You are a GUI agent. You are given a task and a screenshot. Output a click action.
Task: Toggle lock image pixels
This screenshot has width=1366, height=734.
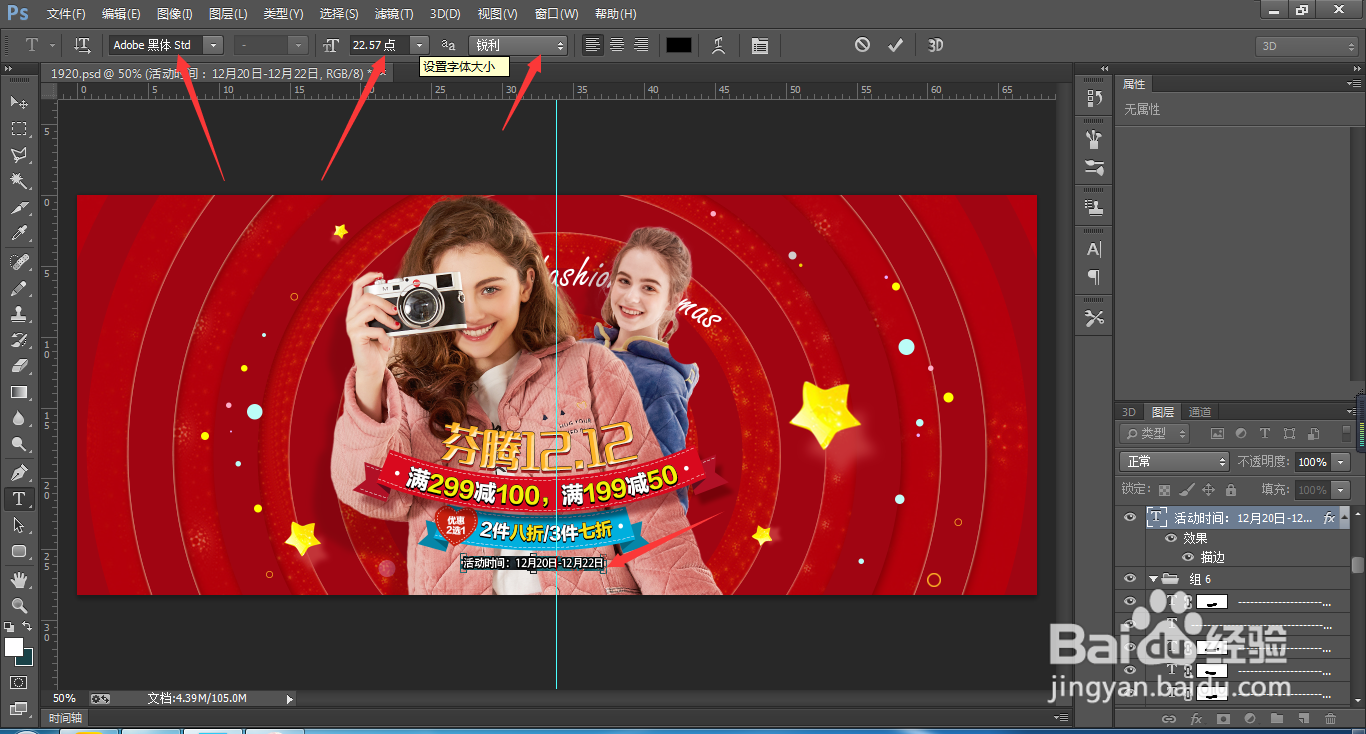tap(1186, 490)
